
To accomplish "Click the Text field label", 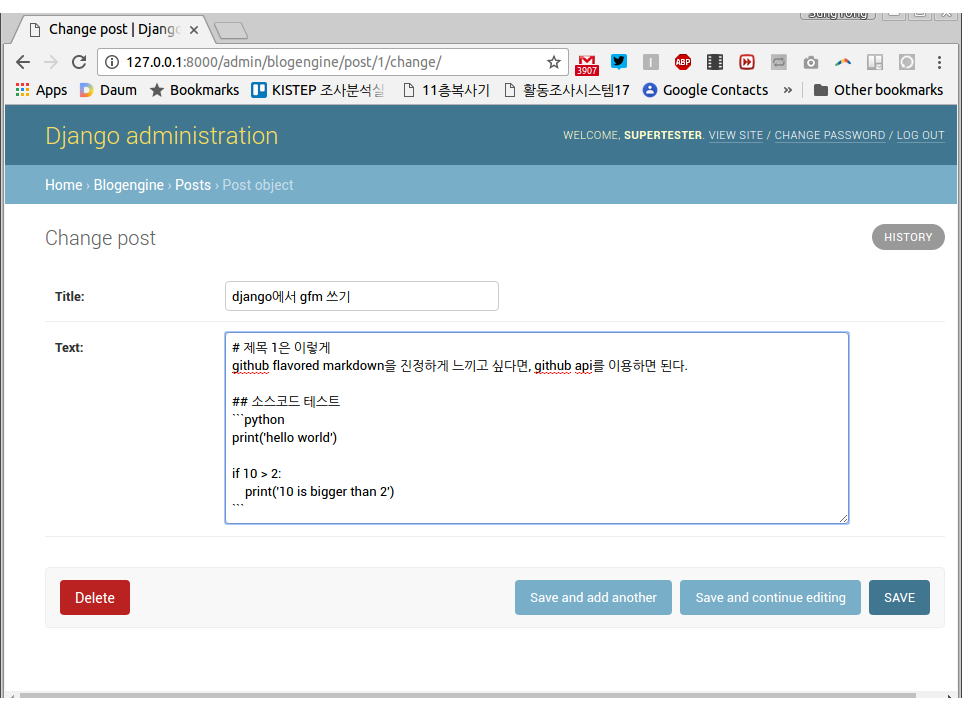I will pyautogui.click(x=69, y=347).
